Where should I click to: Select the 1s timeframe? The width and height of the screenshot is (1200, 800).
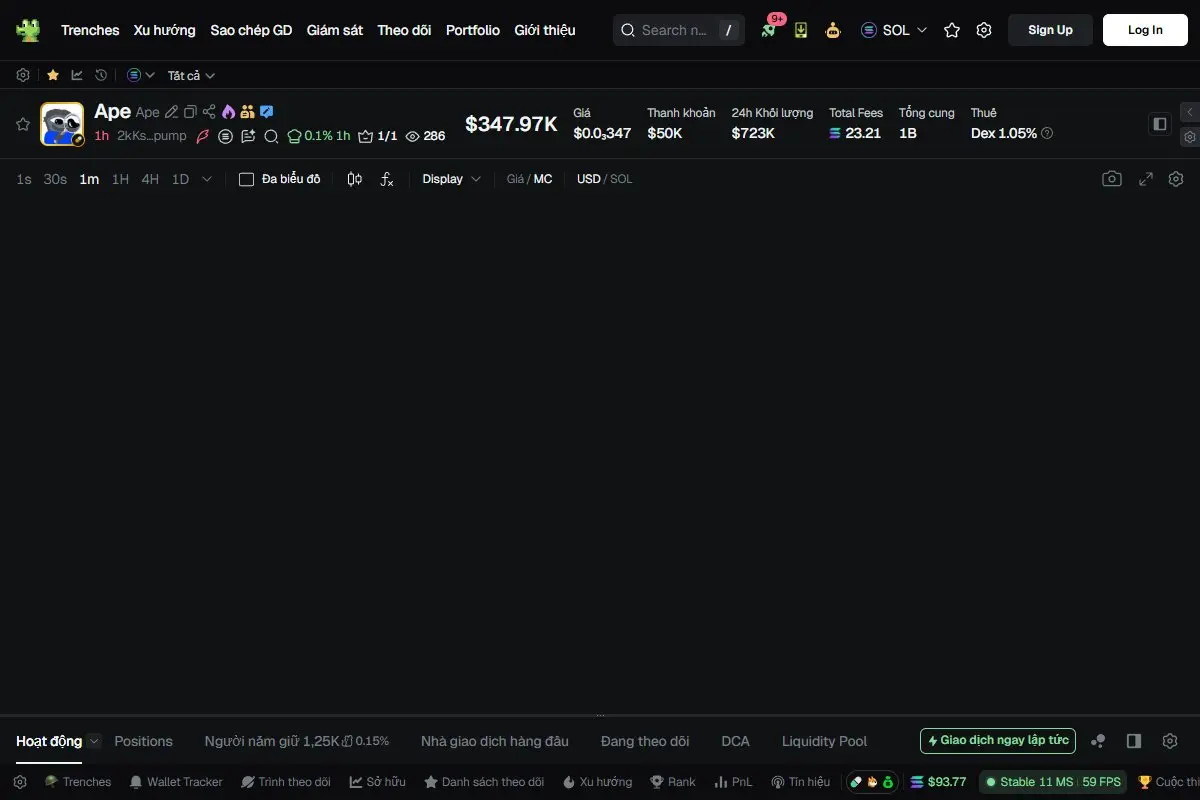[24, 179]
